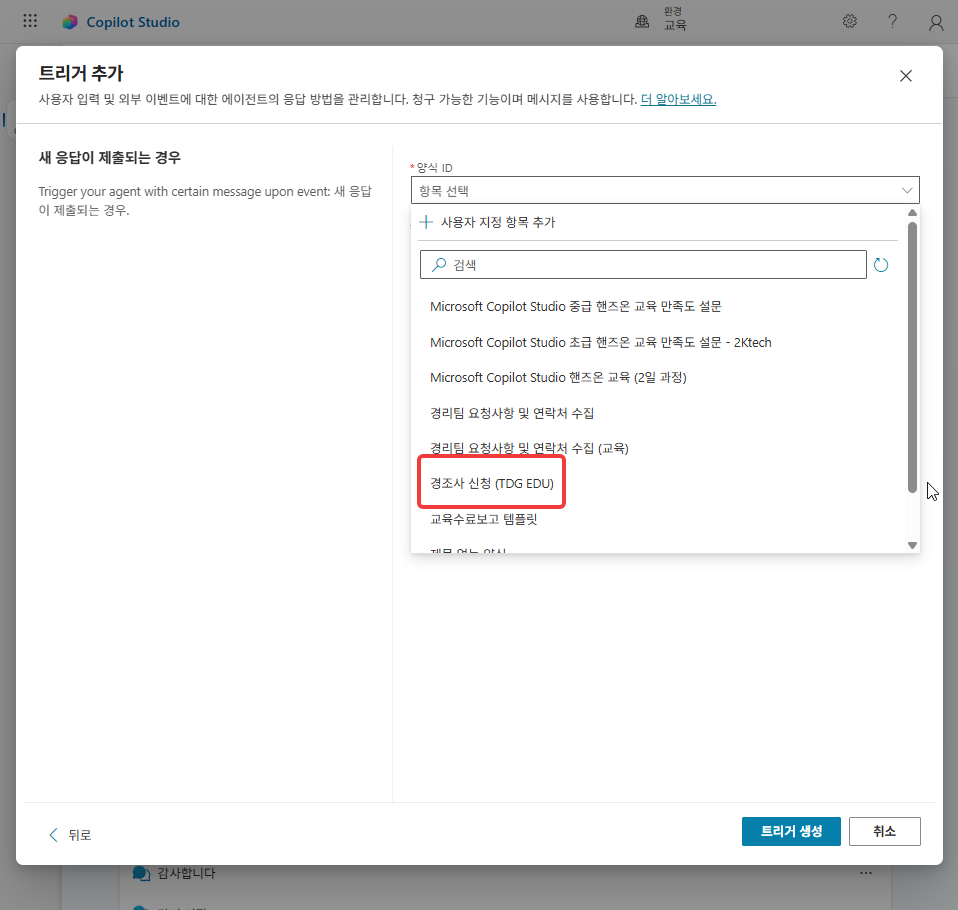The image size is (958, 910).
Task: Click the 감사합니다 topic icon behind the dialog
Action: click(x=141, y=873)
